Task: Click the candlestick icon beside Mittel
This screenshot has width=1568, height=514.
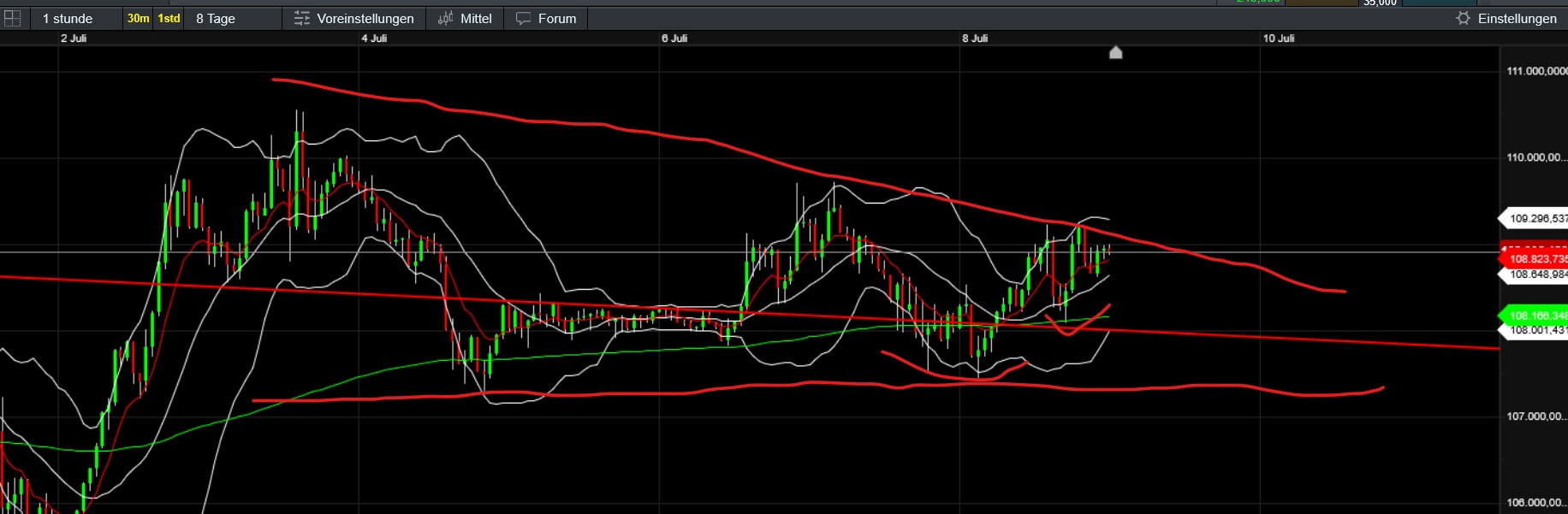Action: tap(445, 18)
